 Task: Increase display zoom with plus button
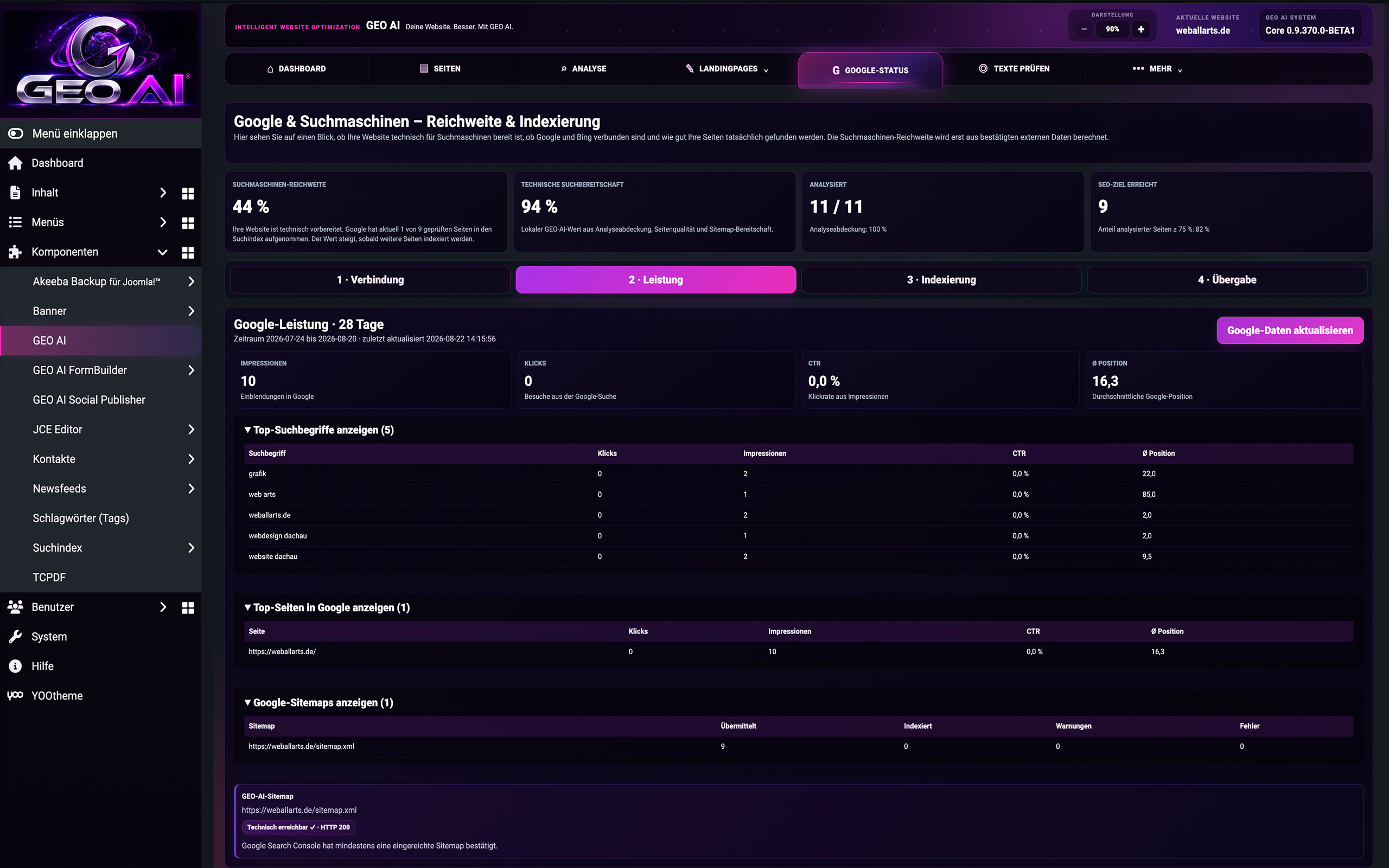1140,29
